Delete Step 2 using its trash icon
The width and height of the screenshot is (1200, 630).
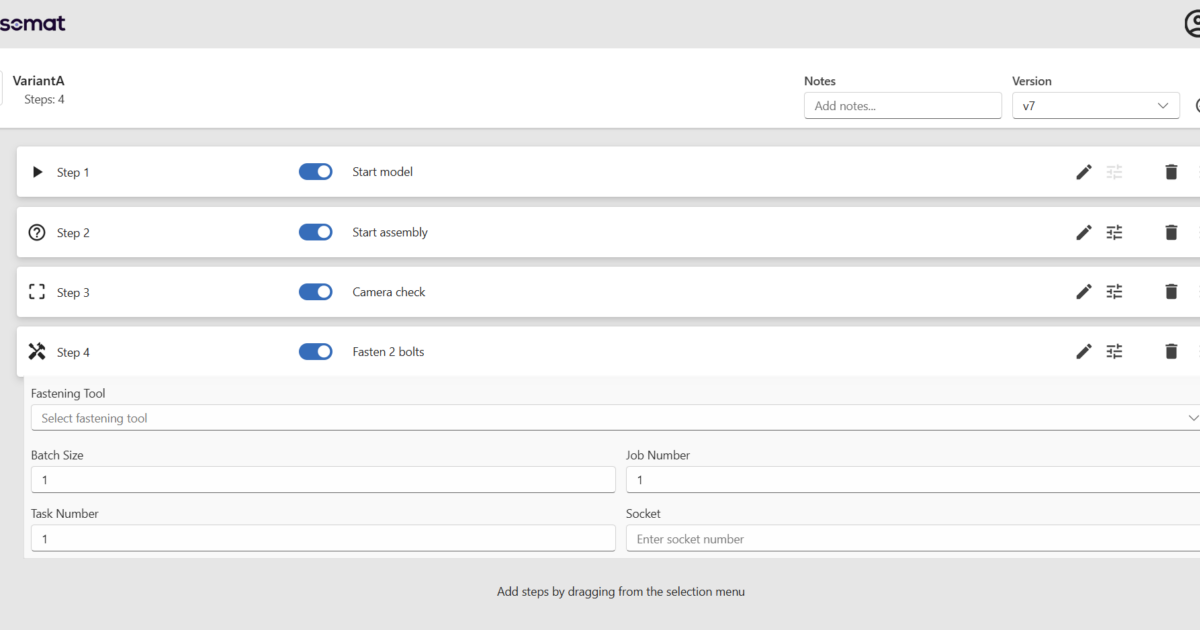pyautogui.click(x=1171, y=232)
